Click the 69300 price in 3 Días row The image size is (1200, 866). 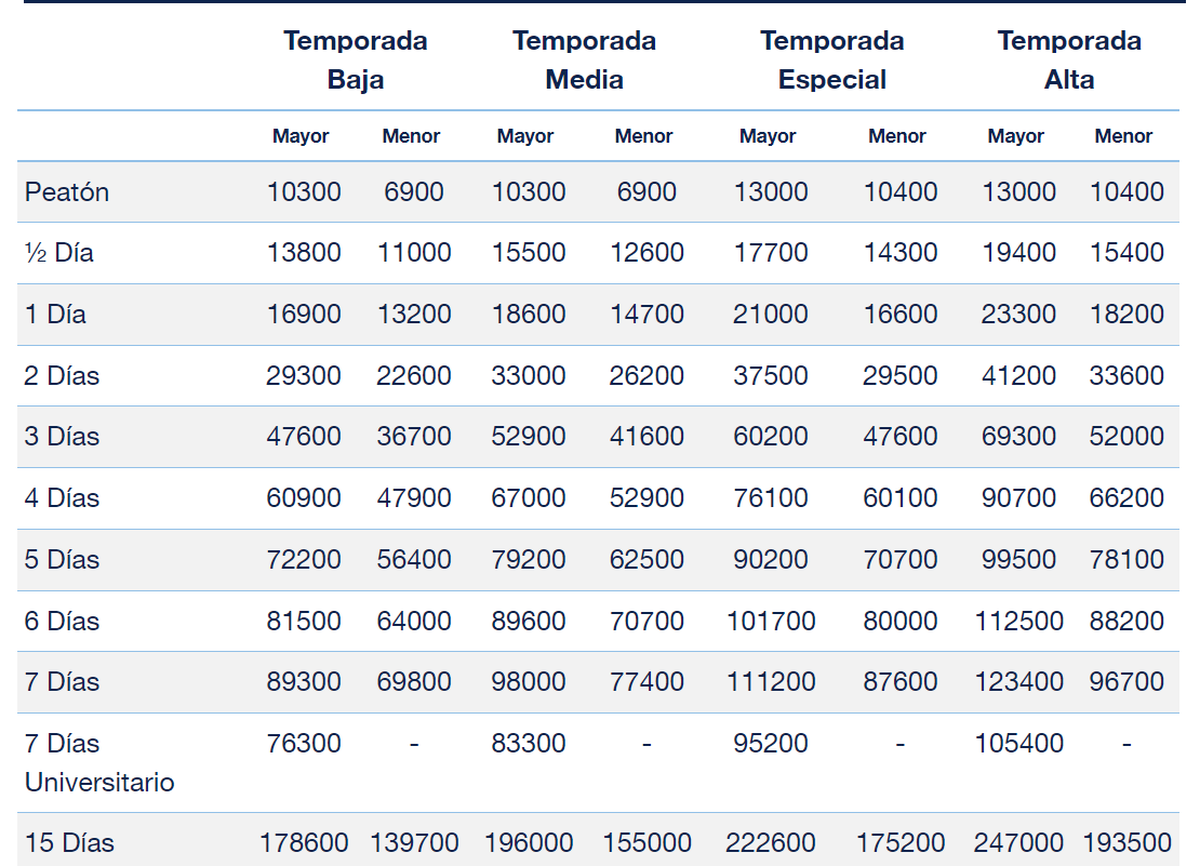point(1018,437)
